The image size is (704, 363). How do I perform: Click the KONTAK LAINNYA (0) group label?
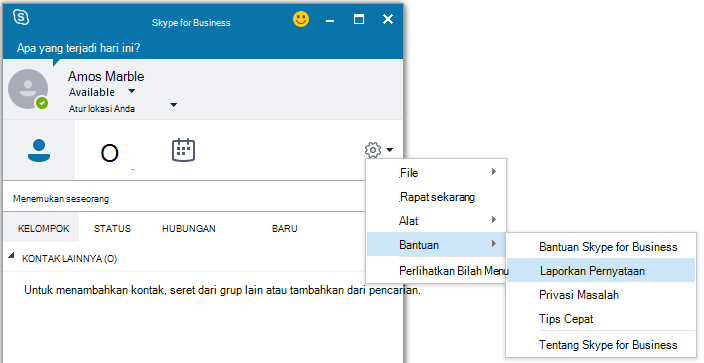pyautogui.click(x=69, y=259)
